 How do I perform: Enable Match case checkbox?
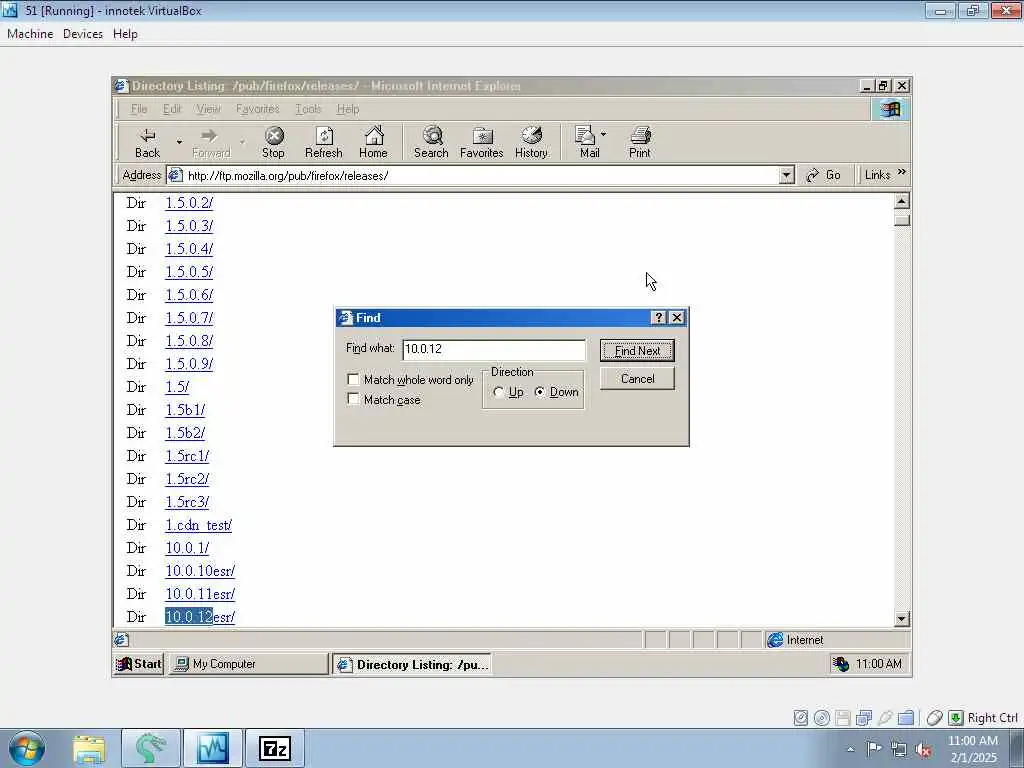(353, 399)
